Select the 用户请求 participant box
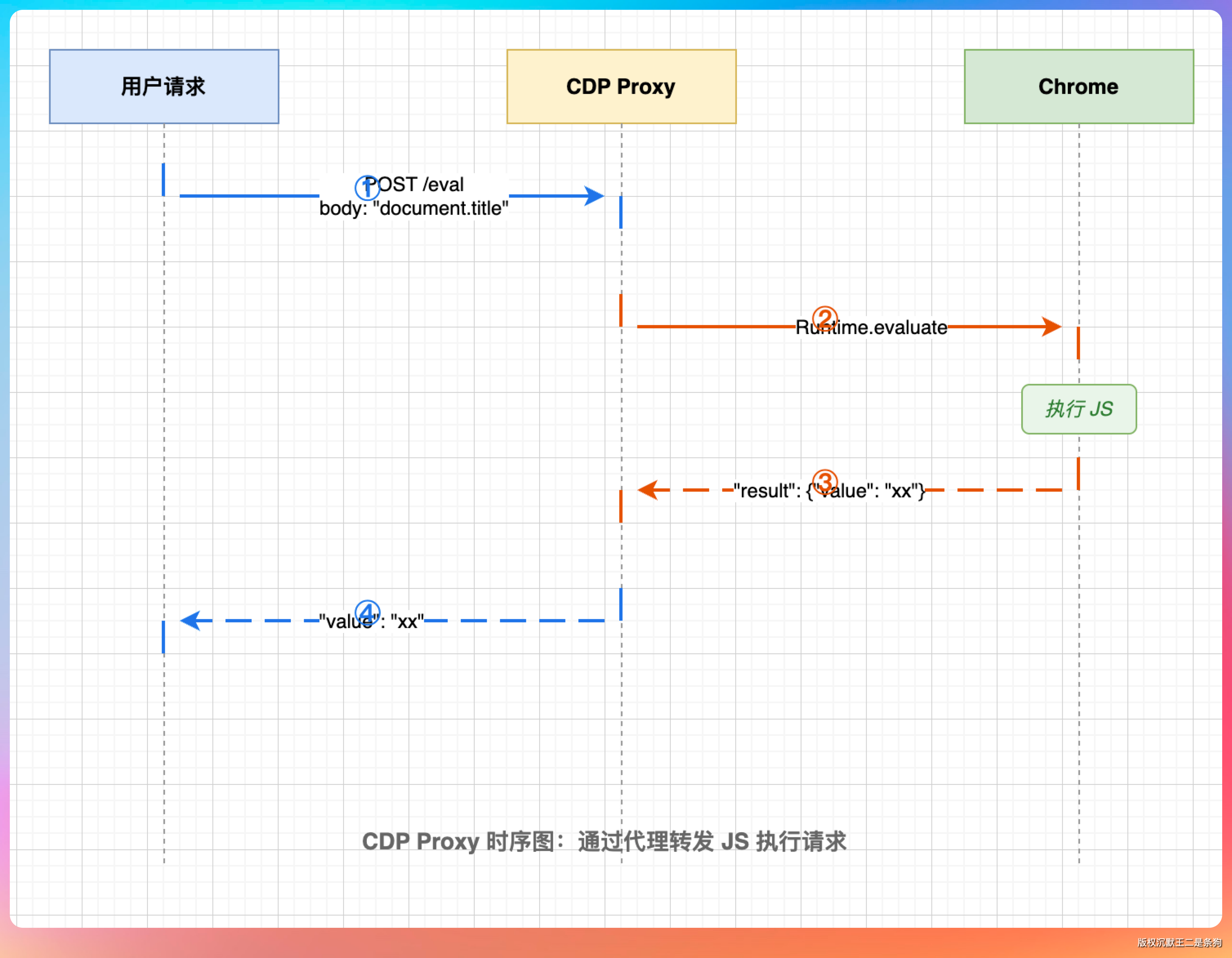This screenshot has height=958, width=1232. point(164,86)
